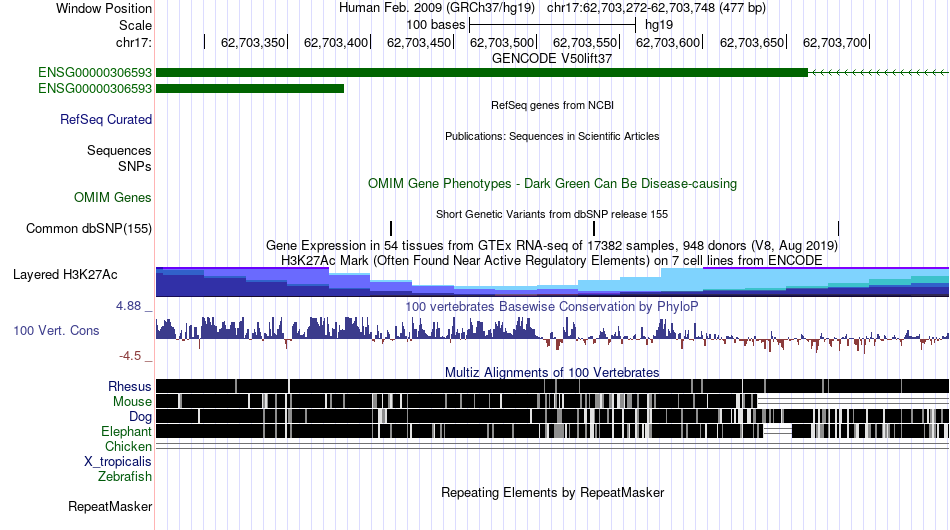Open OMIM Gene Phenotypes track title
The width and height of the screenshot is (950, 530).
coord(552,184)
